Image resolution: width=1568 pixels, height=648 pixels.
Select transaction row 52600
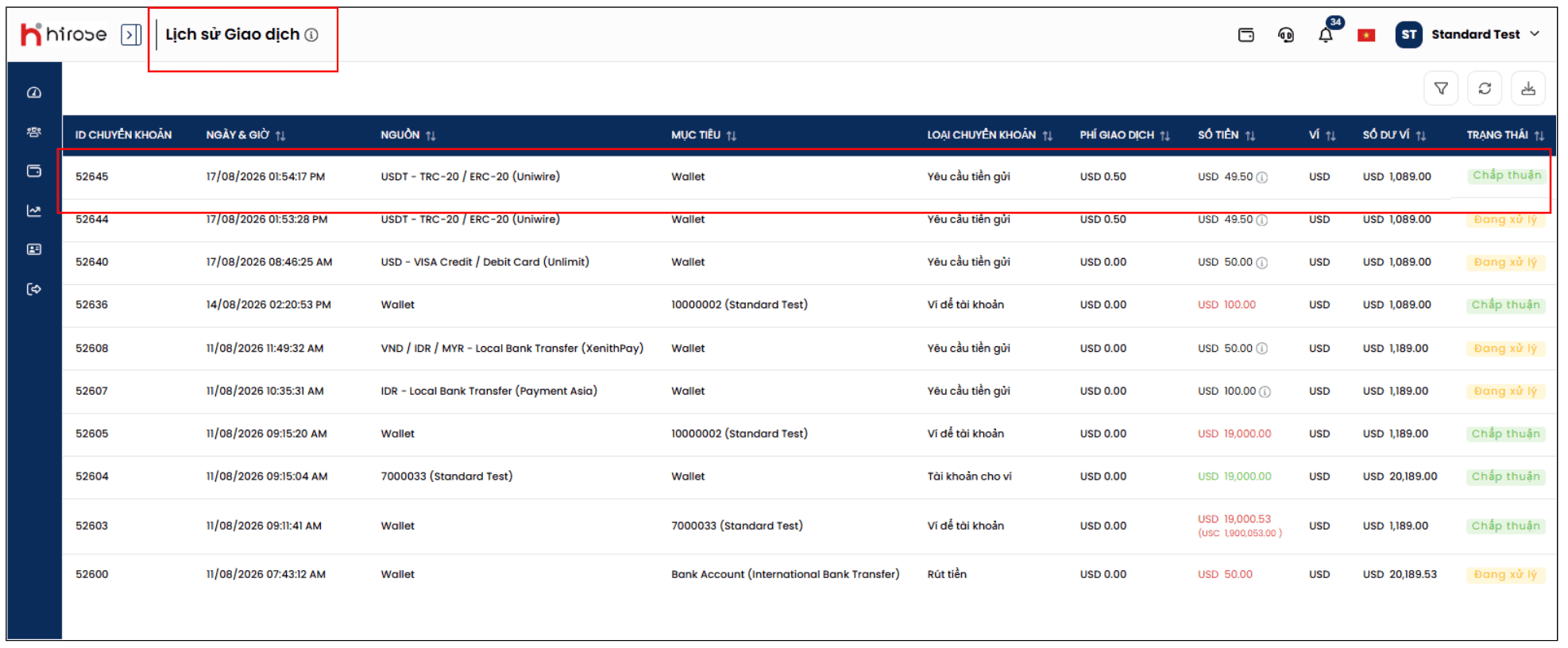[809, 574]
